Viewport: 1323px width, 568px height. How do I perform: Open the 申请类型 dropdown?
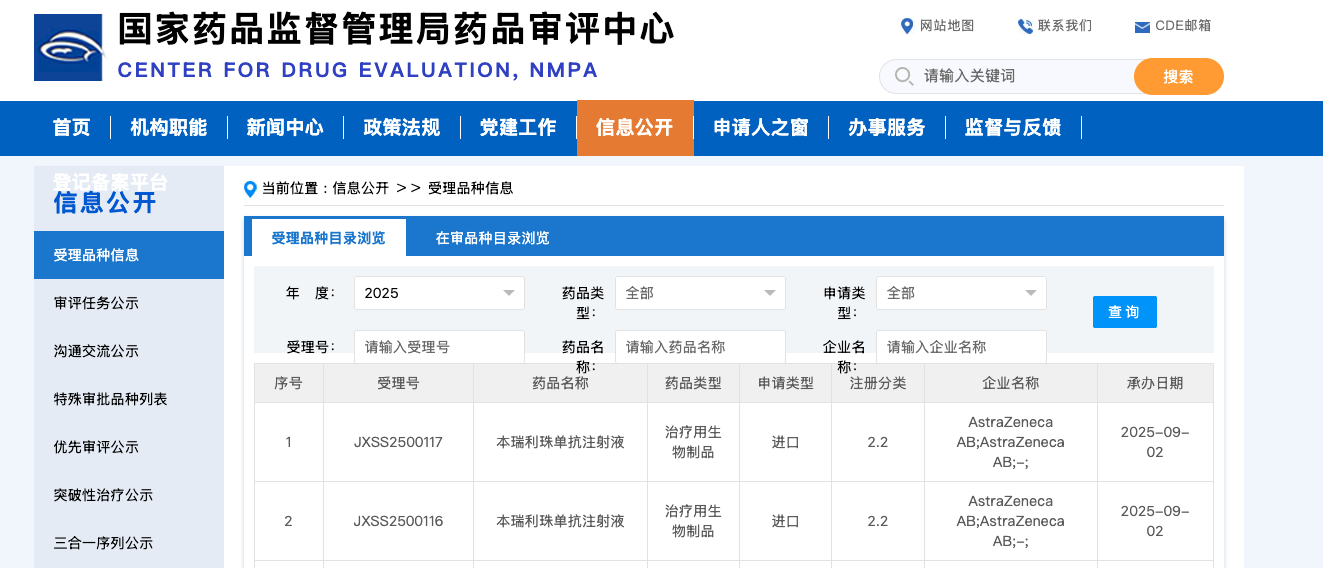click(x=961, y=293)
